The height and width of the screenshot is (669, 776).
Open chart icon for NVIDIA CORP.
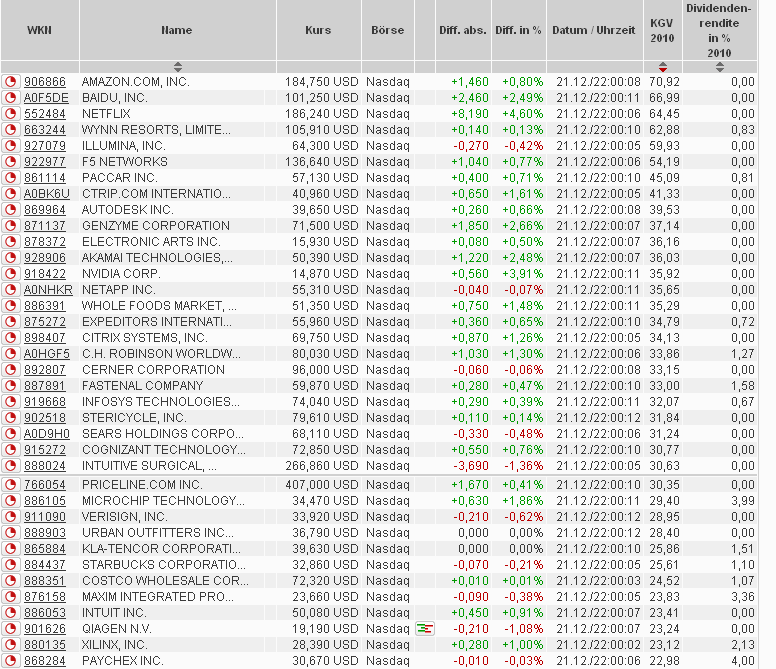click(x=10, y=274)
